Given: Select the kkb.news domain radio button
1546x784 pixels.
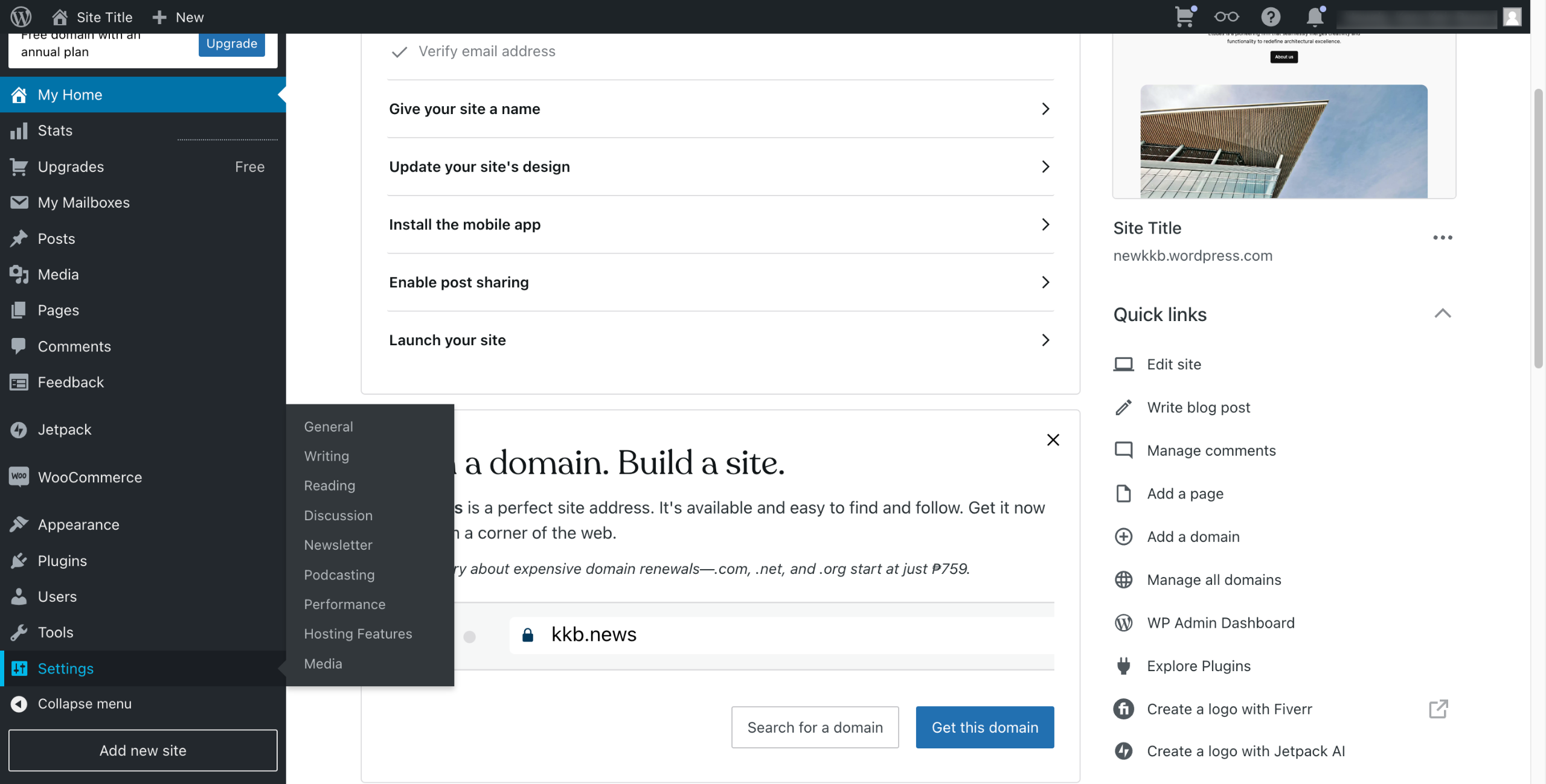Looking at the screenshot, I should [469, 637].
